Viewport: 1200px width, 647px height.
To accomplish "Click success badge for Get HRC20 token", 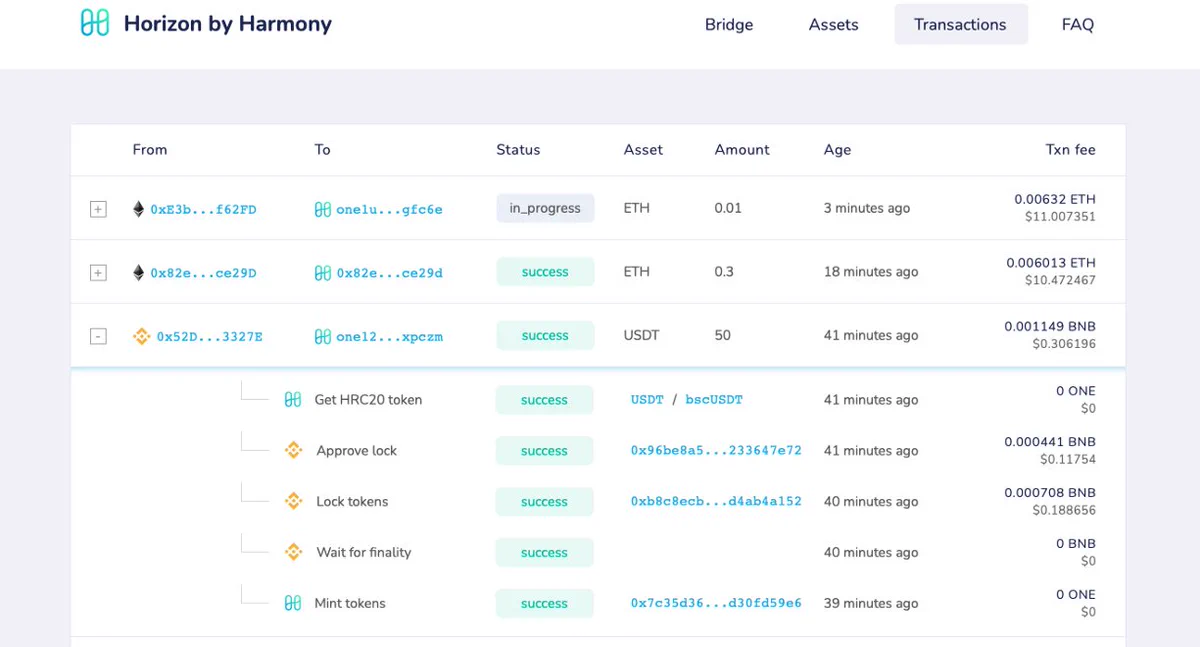I will coord(544,400).
